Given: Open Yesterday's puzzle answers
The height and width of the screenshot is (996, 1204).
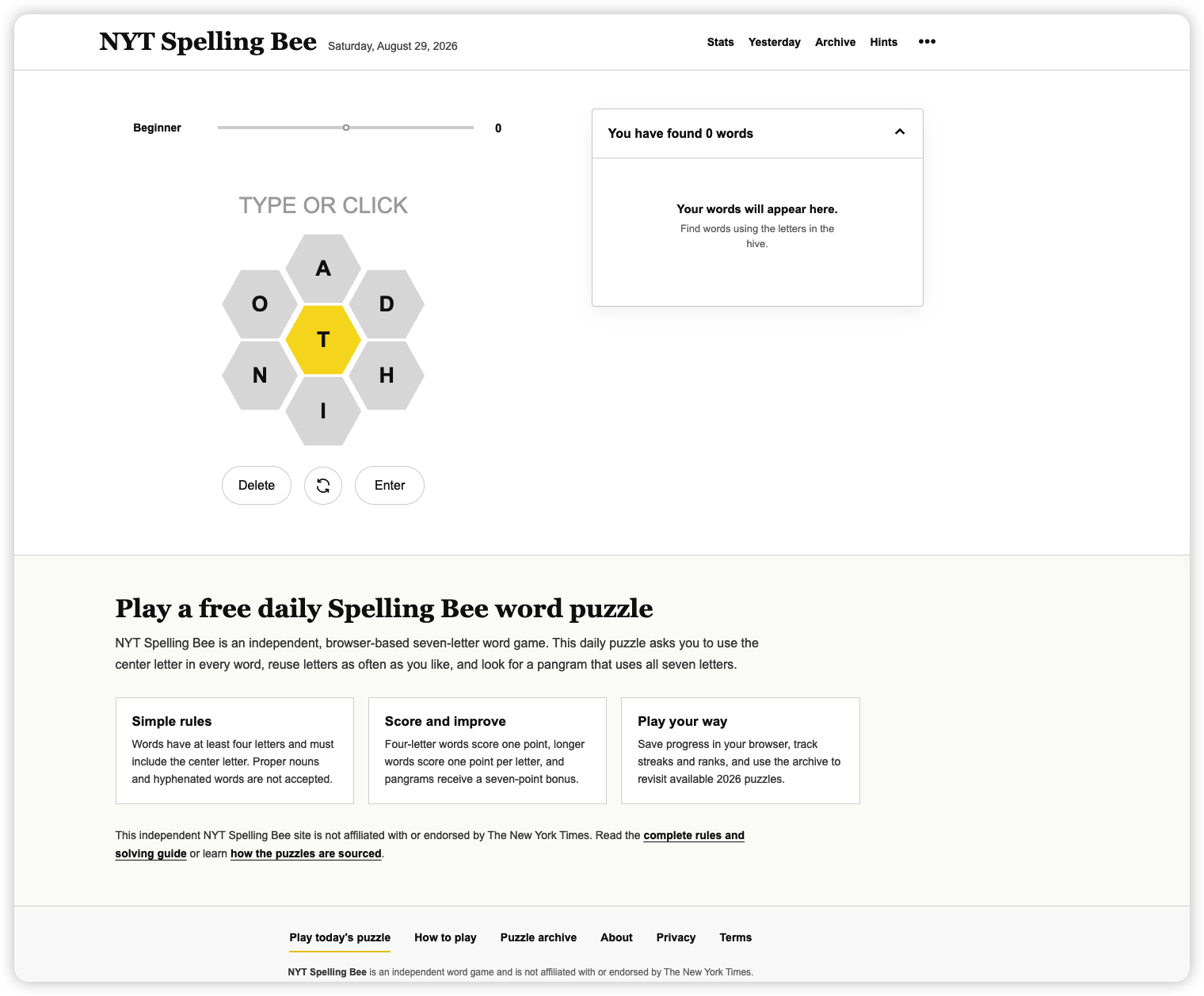Looking at the screenshot, I should point(775,42).
